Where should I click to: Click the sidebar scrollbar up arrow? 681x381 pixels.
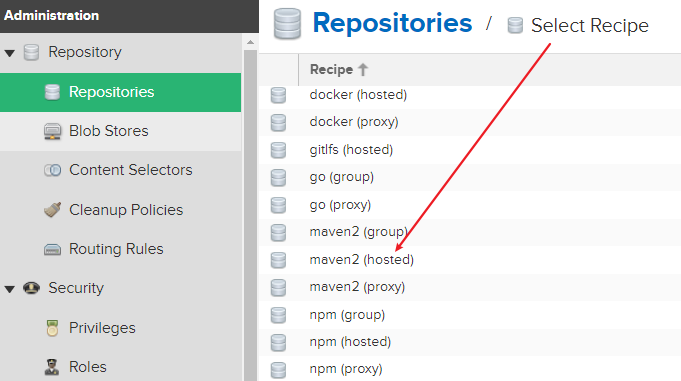250,42
